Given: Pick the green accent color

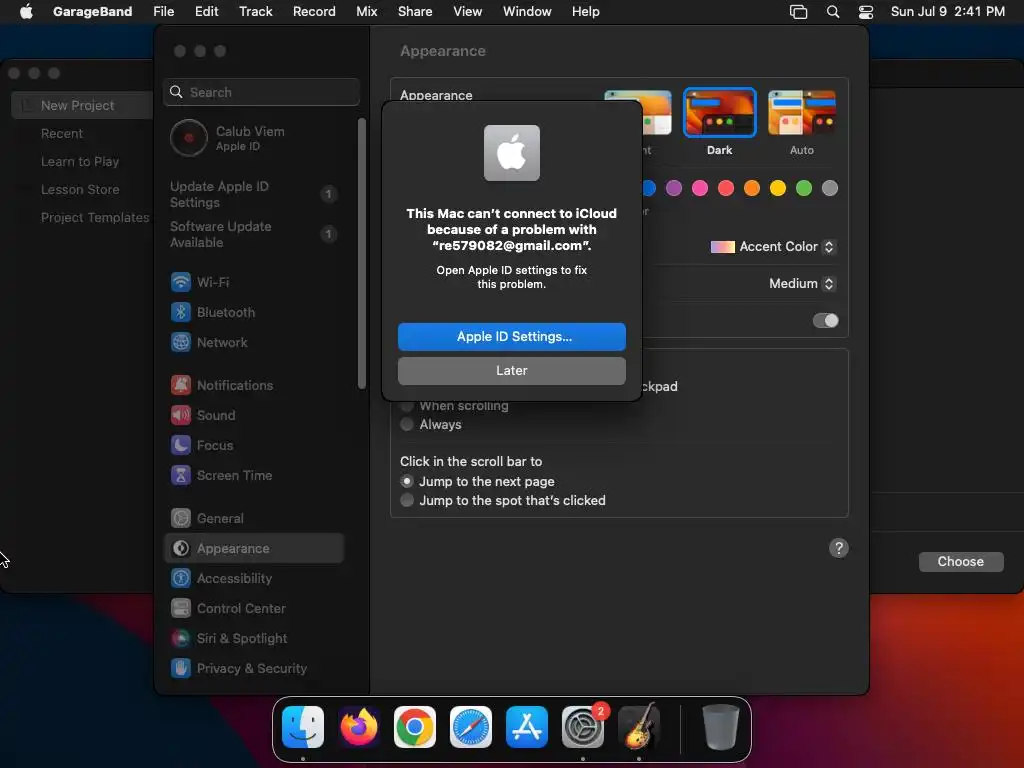Looking at the screenshot, I should tap(804, 188).
